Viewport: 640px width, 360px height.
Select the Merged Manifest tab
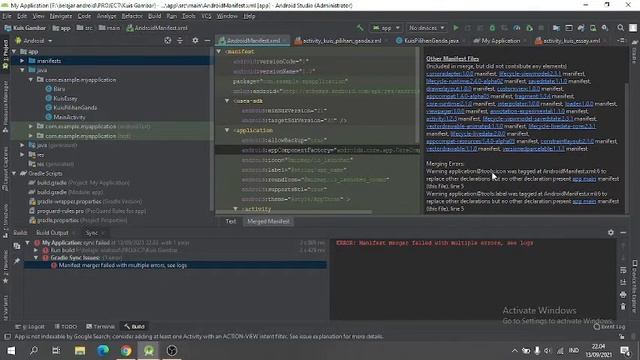(268, 221)
